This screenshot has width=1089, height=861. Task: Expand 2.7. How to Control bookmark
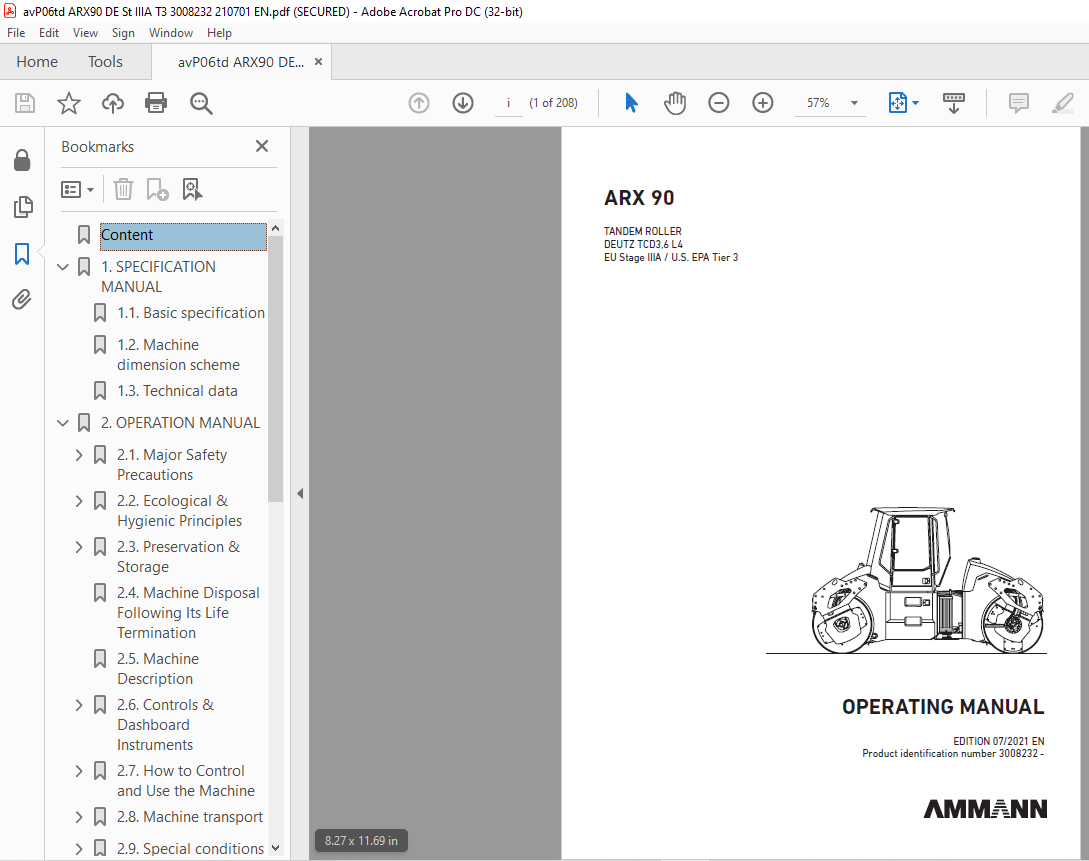click(79, 771)
